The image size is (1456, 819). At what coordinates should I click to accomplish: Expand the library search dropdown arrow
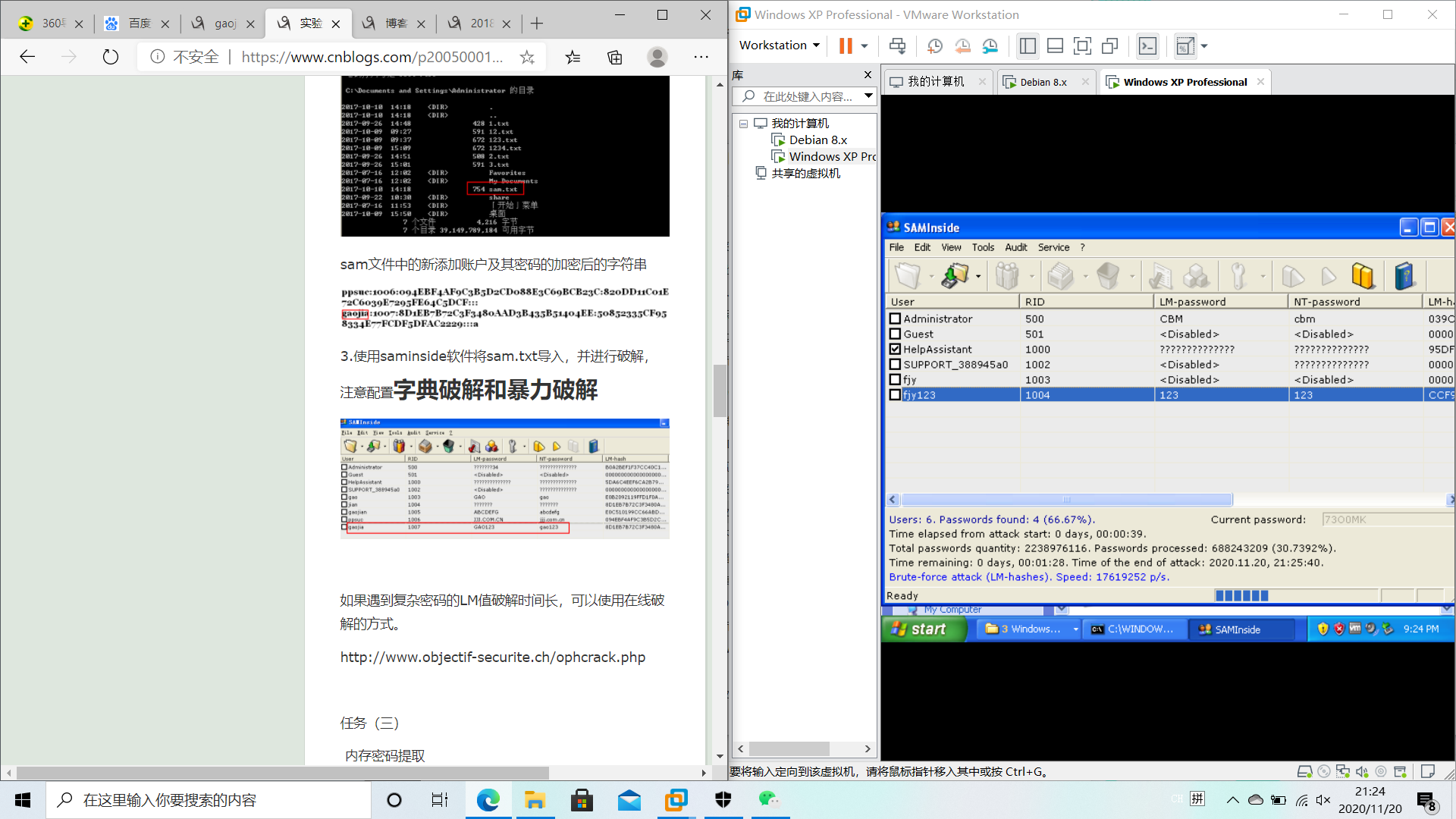coord(868,96)
